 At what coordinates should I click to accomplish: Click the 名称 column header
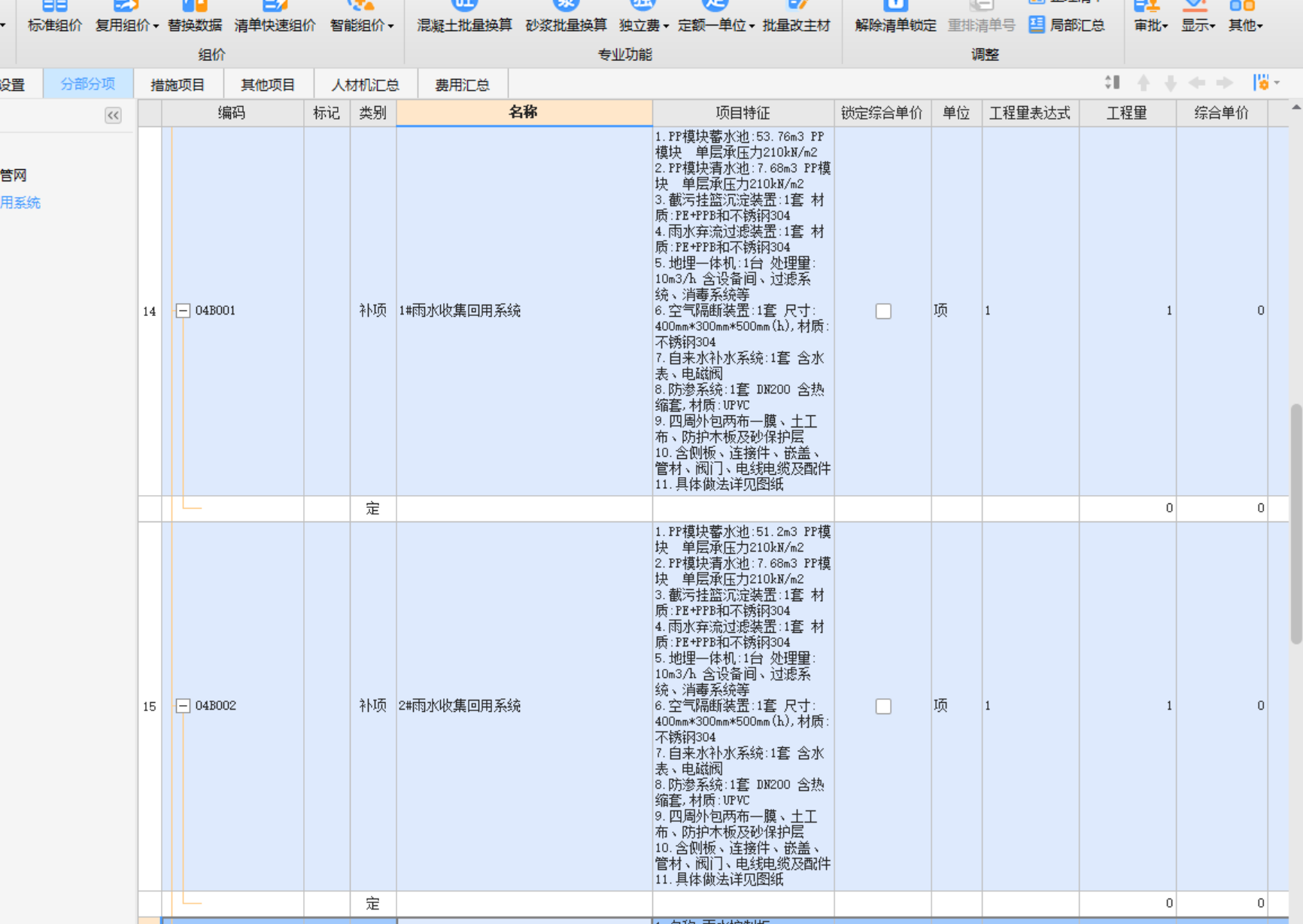(524, 112)
